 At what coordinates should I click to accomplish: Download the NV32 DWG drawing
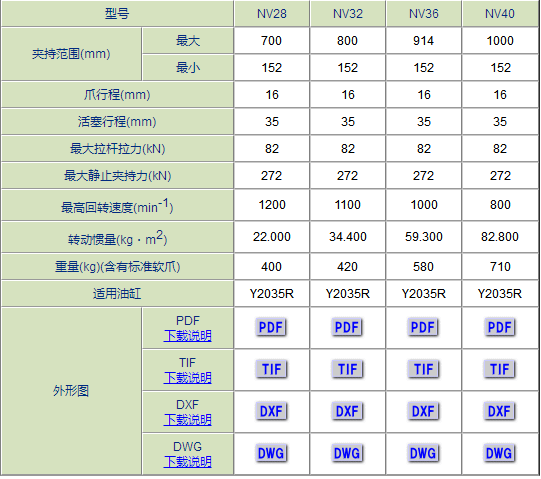pyautogui.click(x=347, y=453)
